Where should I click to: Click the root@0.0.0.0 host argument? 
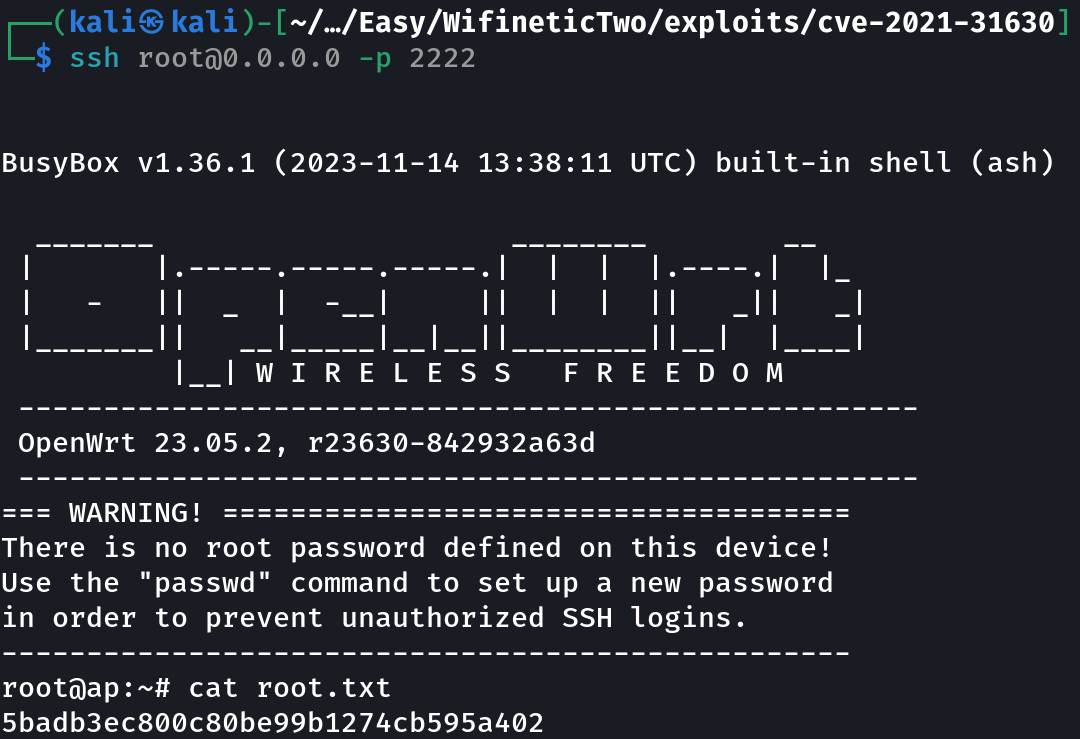(239, 58)
